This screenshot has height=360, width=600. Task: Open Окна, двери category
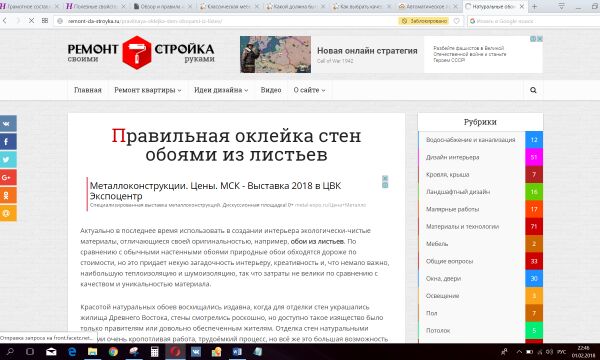(443, 279)
